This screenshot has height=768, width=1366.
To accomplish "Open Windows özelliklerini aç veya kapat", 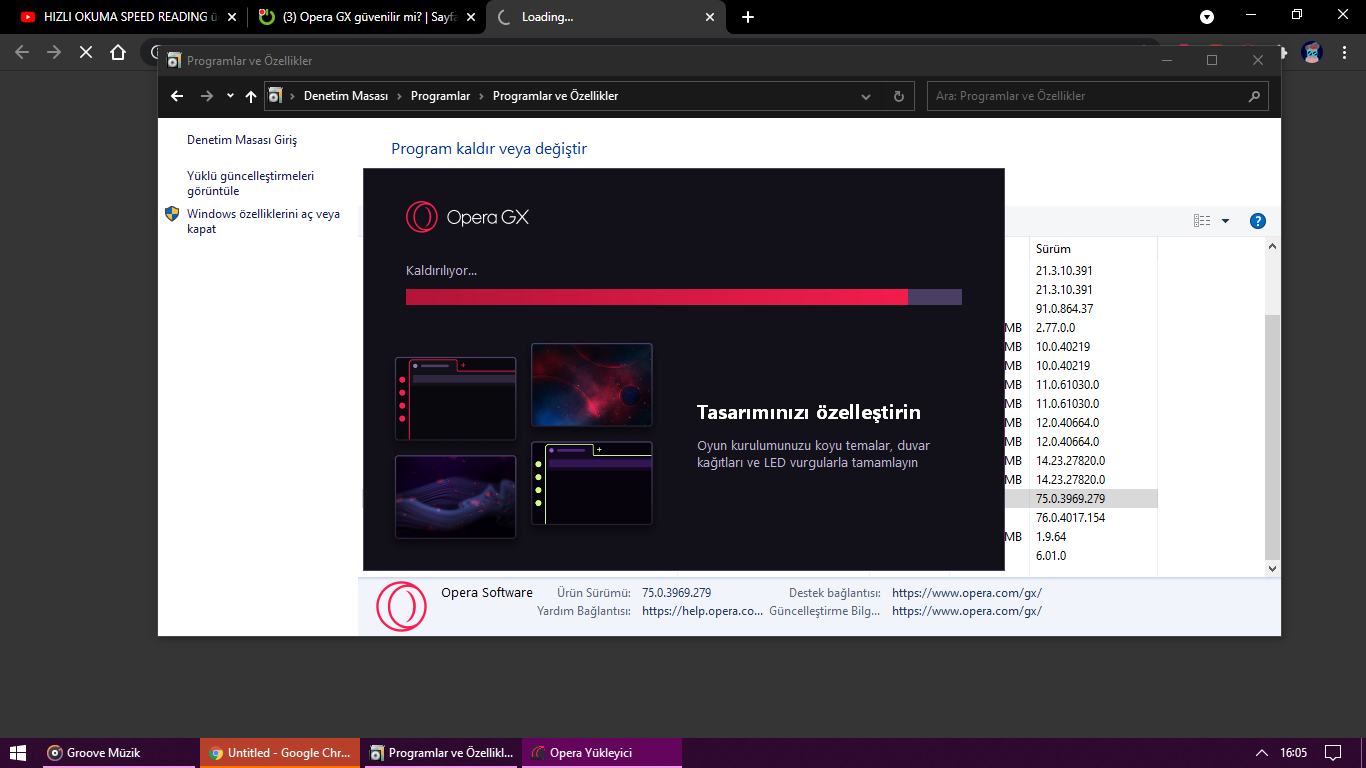I will 263,221.
